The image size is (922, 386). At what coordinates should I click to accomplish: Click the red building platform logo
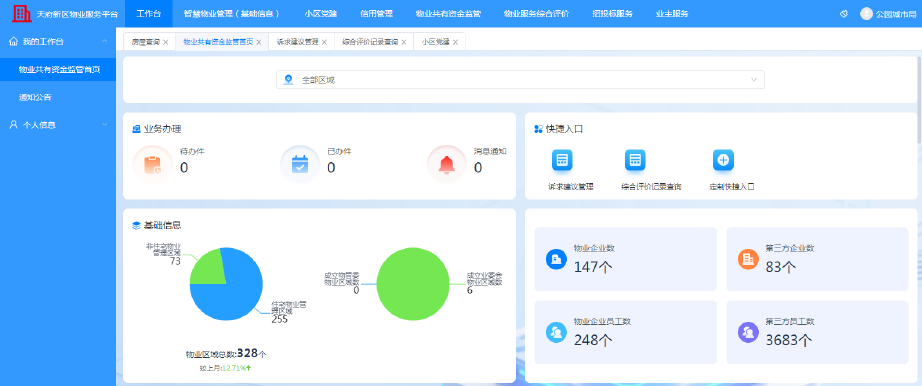point(22,13)
